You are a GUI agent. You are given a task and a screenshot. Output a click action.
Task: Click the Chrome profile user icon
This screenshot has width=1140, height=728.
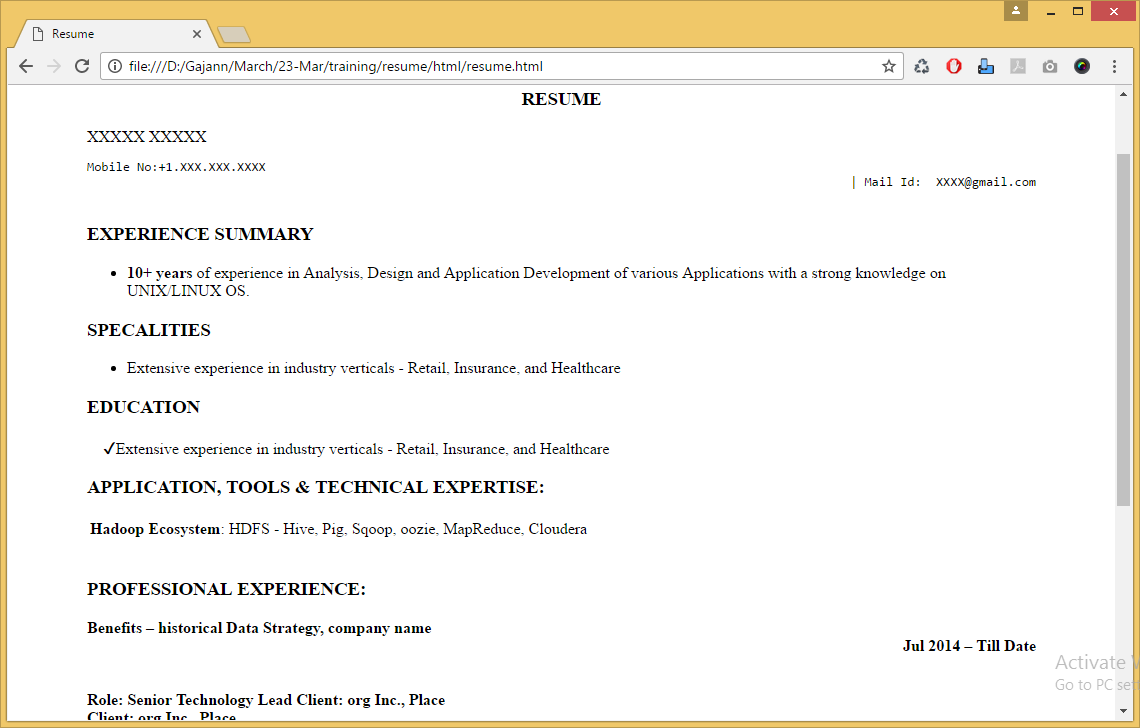tap(1016, 11)
